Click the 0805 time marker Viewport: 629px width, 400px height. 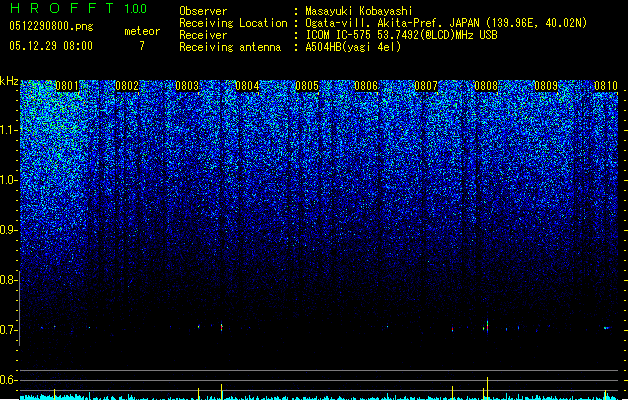coord(306,86)
